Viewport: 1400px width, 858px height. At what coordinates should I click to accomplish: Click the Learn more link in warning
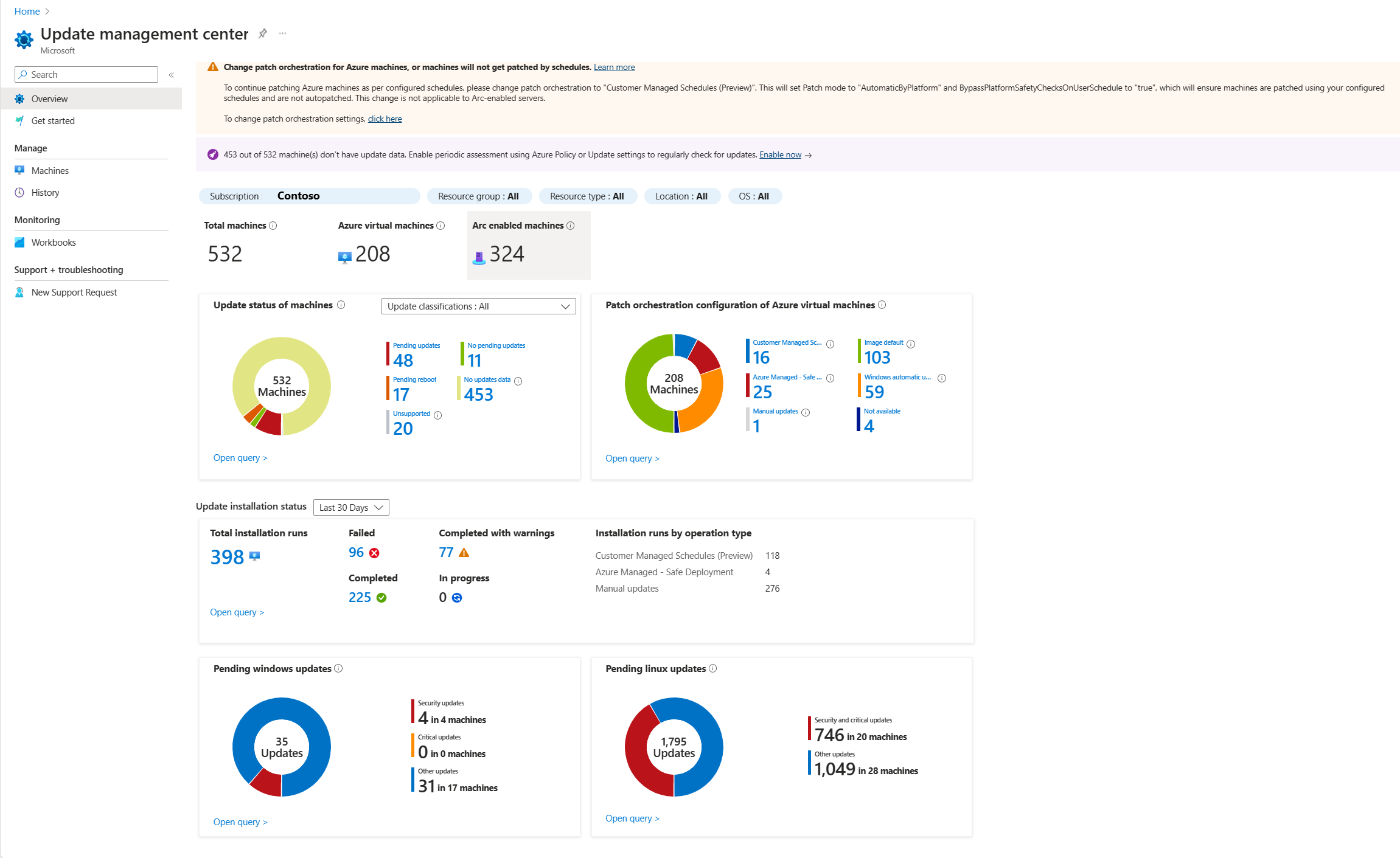coord(614,67)
